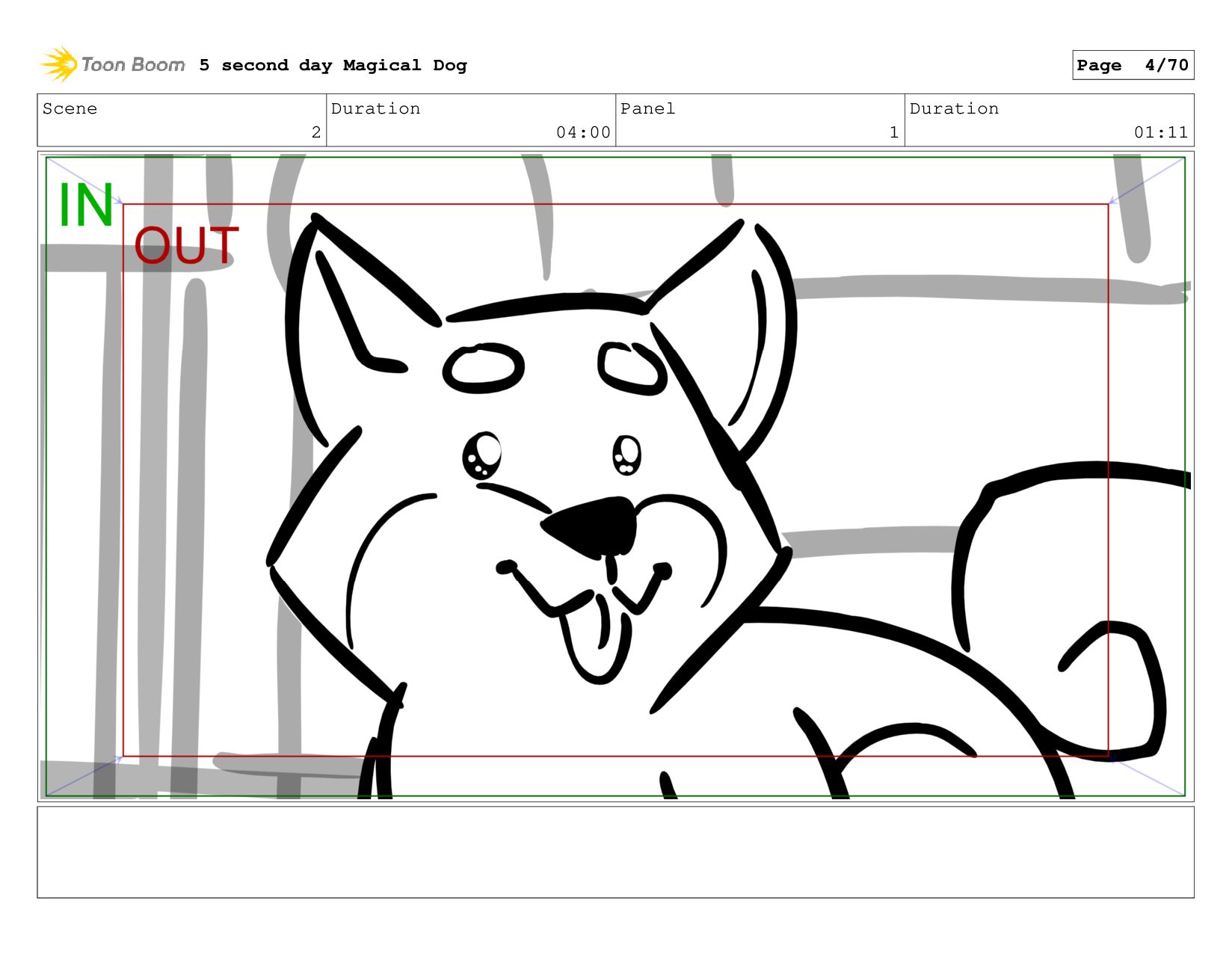Click the title '5 second day Magical Dog'
The image size is (1232, 954).
tap(333, 65)
